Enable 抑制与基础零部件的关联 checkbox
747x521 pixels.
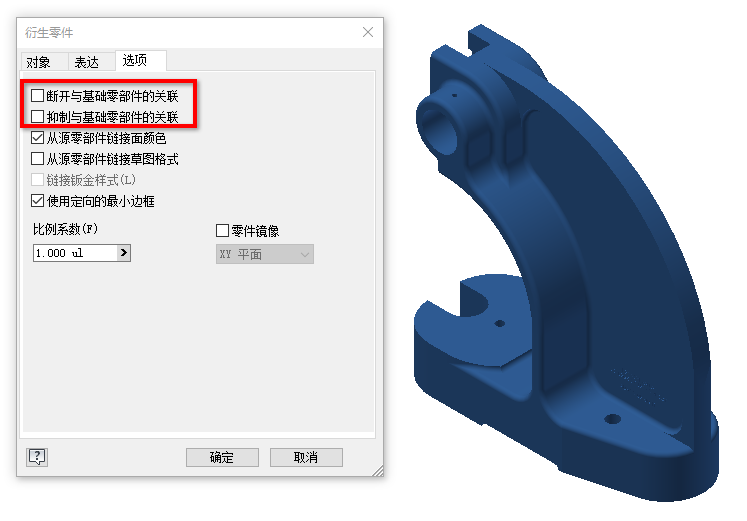37,117
